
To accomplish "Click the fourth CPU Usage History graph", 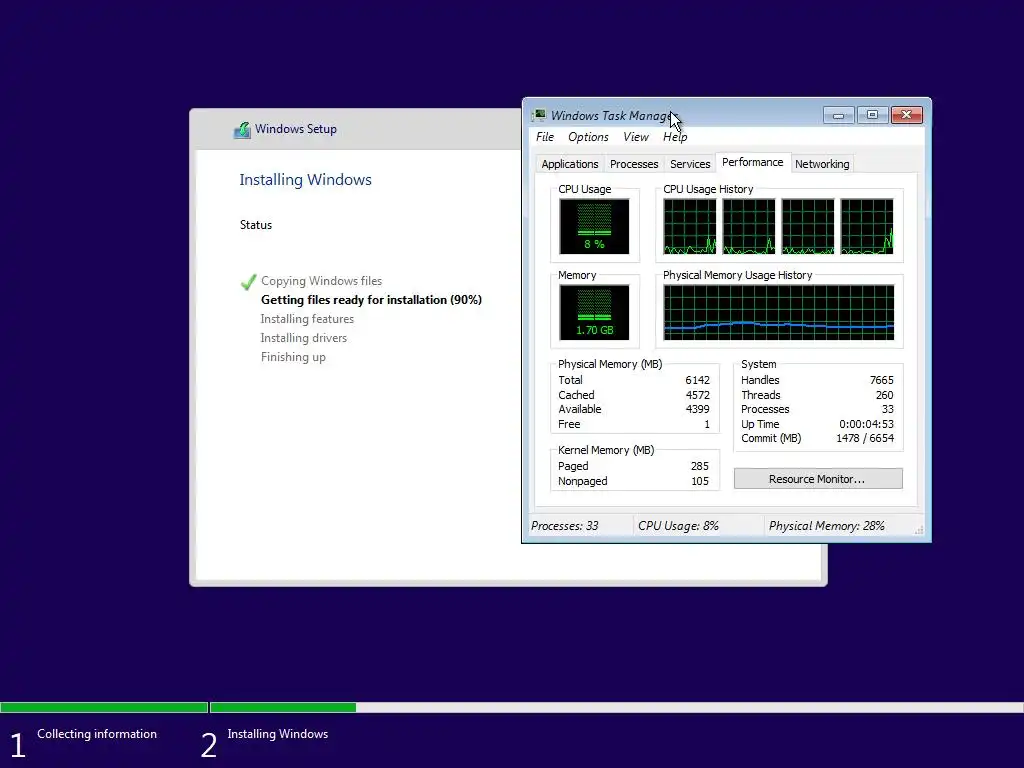I will click(867, 227).
